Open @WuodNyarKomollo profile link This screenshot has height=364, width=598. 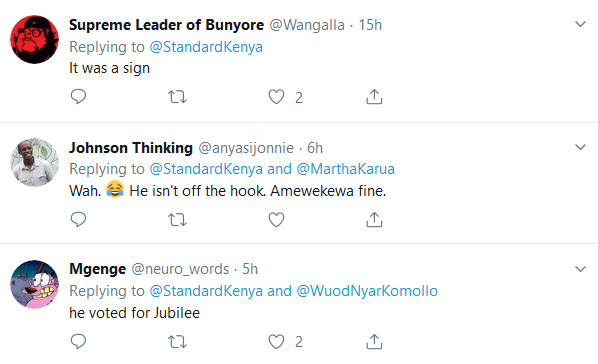tap(367, 291)
